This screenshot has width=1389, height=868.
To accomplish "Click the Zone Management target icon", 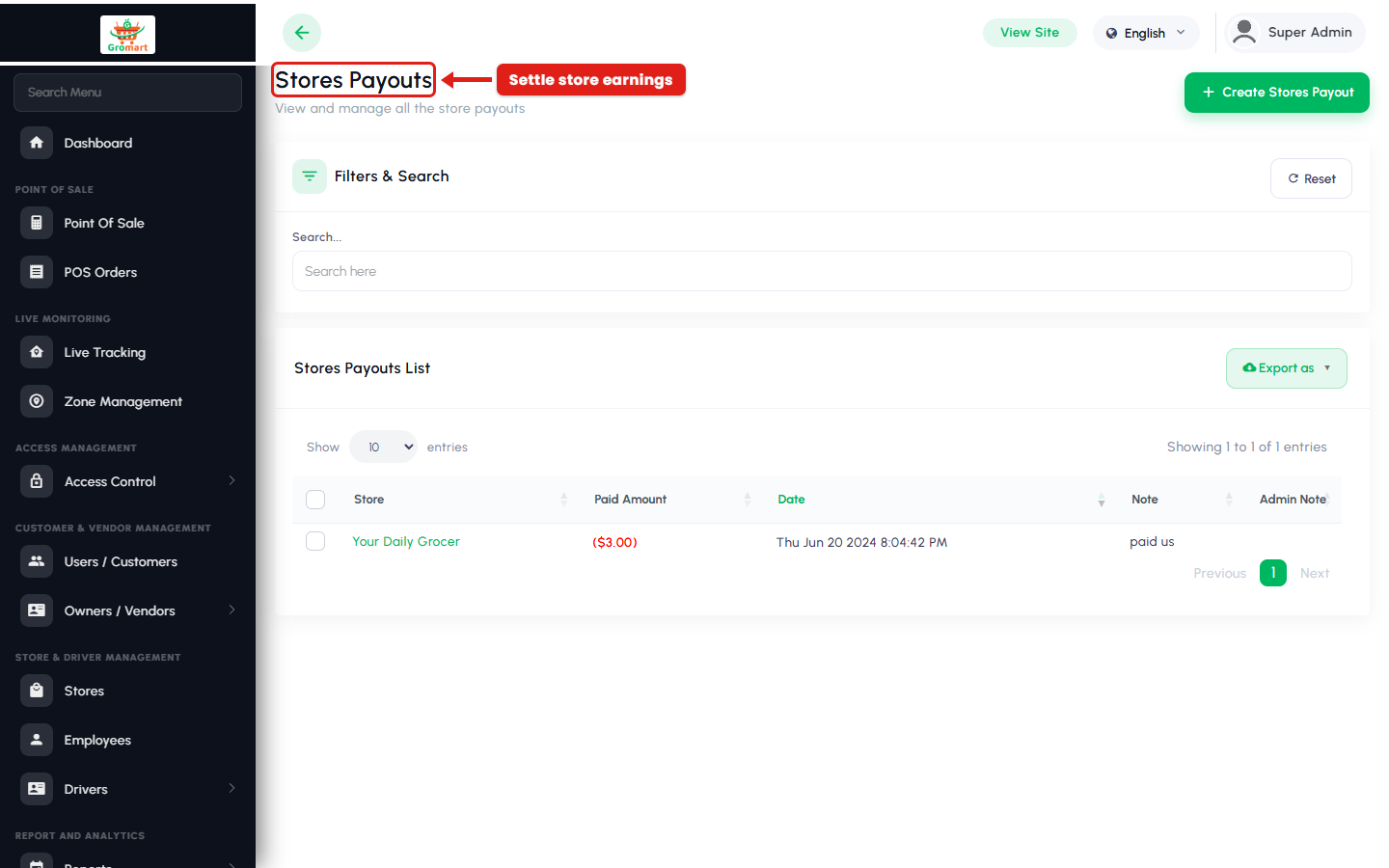I will 37,401.
